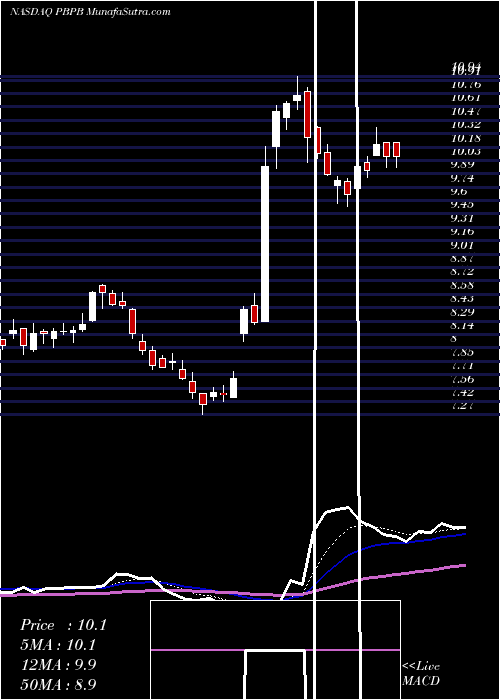This screenshot has height=700, width=500.
Task: Select the 9.31 price level label
Action: pos(462,218)
